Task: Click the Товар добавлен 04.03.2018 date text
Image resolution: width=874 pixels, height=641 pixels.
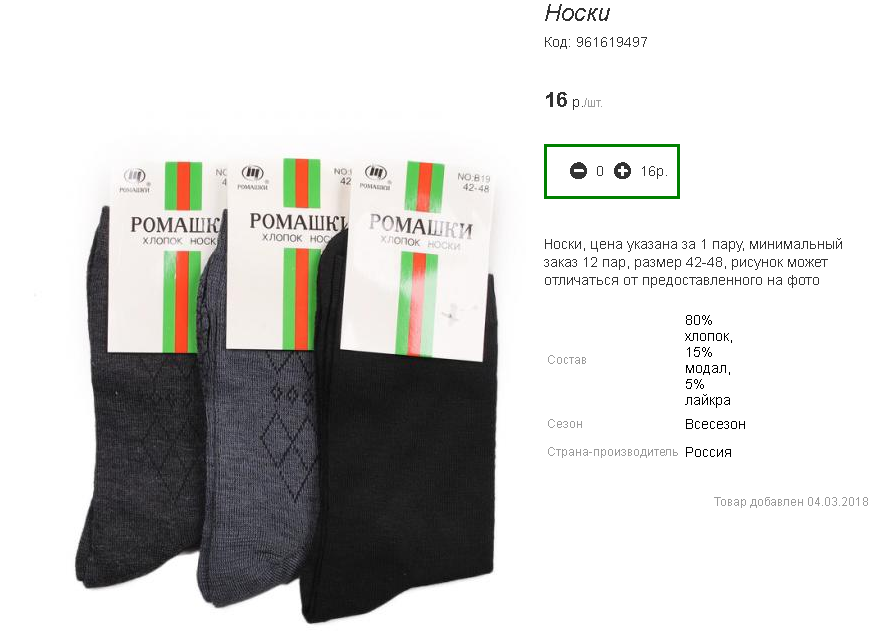Action: click(x=790, y=502)
